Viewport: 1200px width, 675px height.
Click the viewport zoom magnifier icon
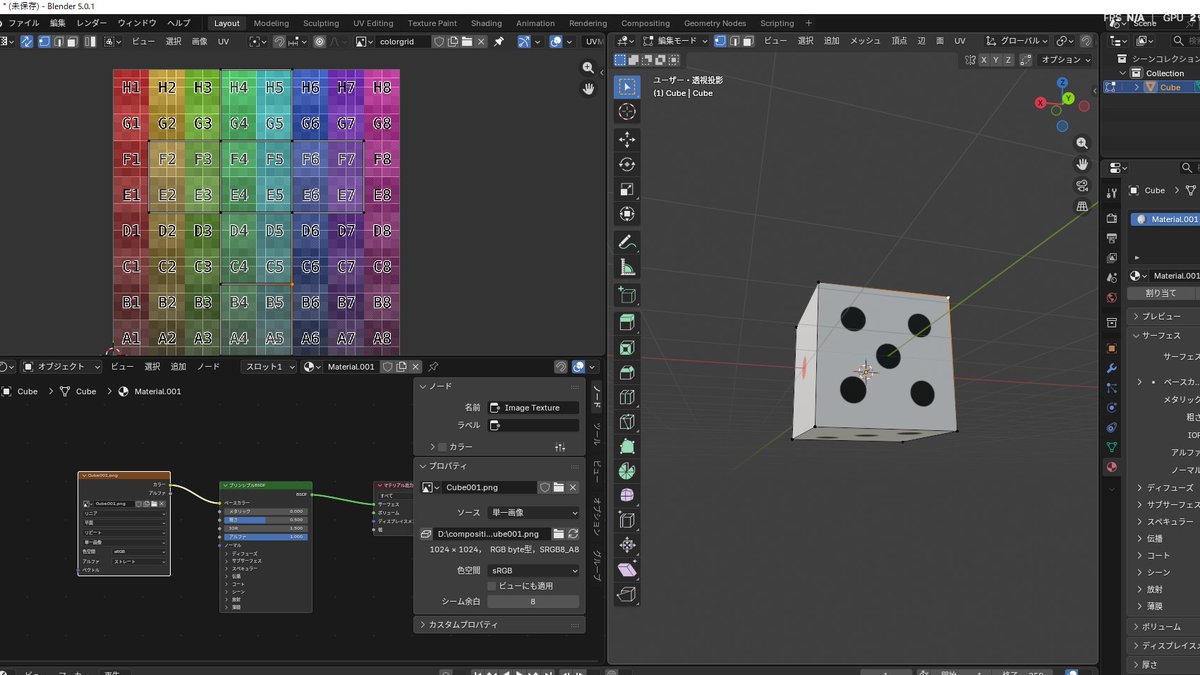click(1082, 143)
